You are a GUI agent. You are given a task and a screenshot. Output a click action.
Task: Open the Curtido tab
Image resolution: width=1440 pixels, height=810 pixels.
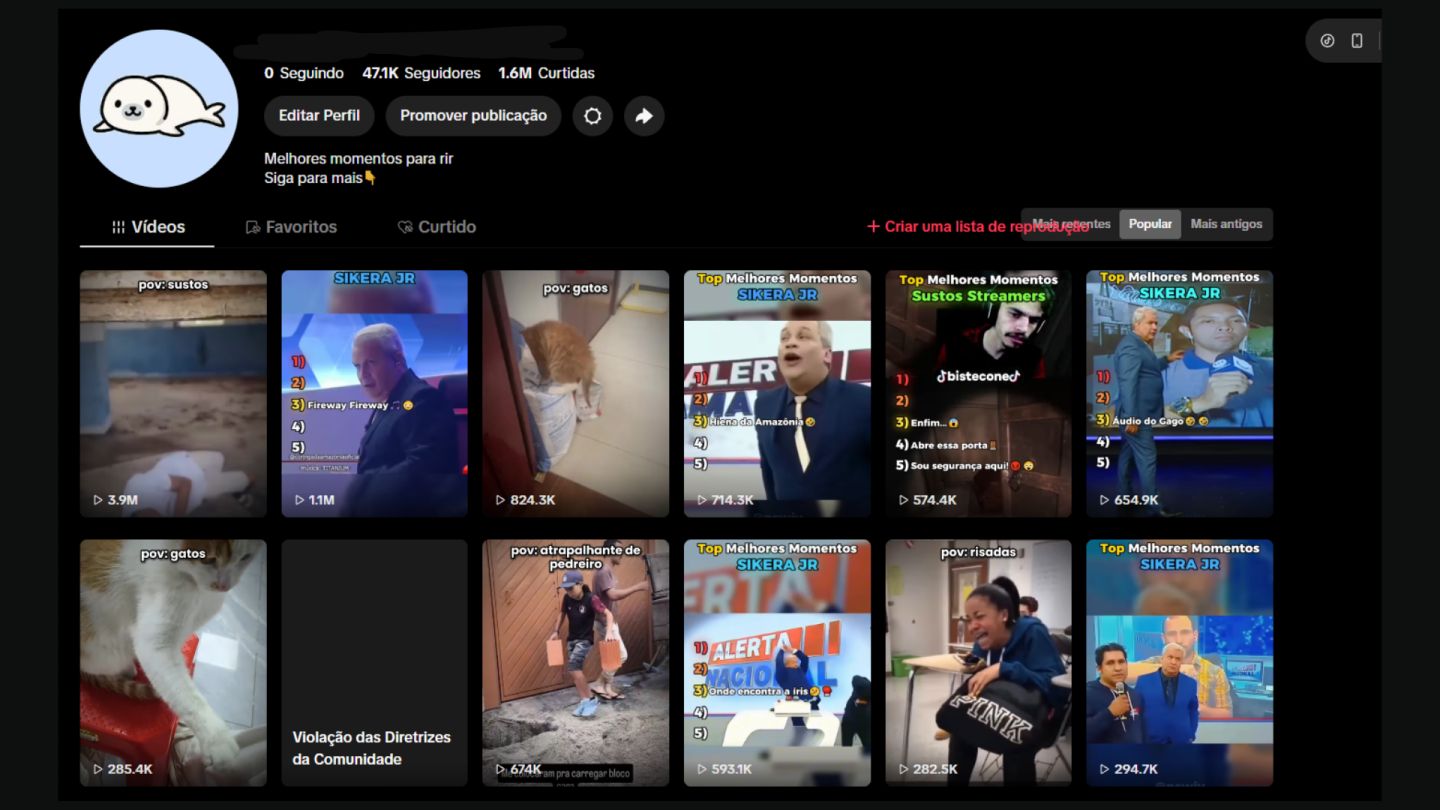(436, 227)
